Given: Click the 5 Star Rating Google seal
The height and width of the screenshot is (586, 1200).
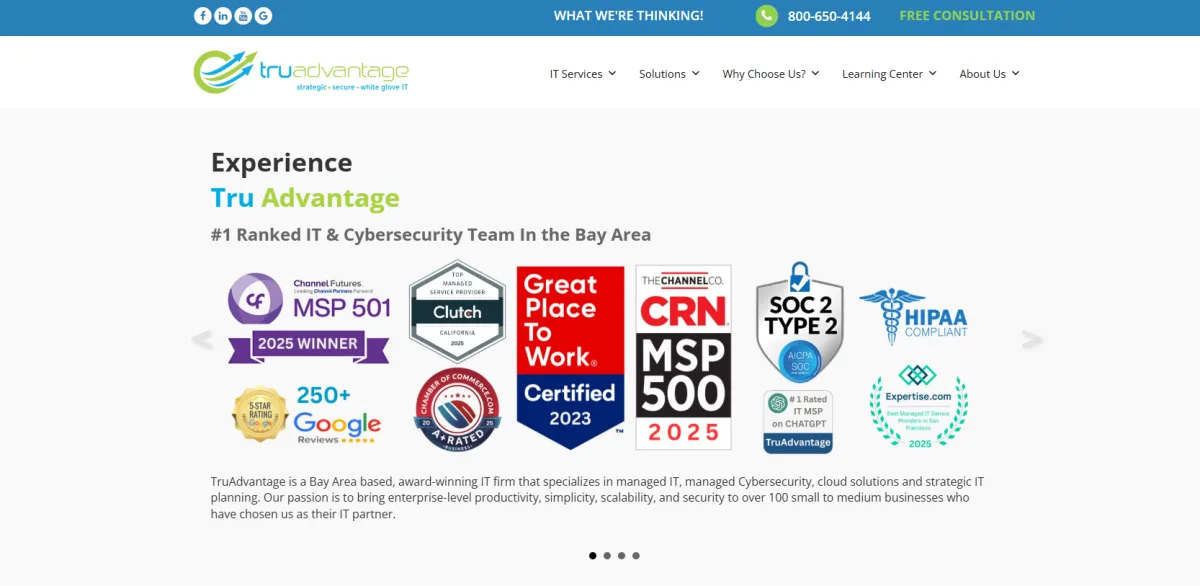Looking at the screenshot, I should (x=260, y=414).
